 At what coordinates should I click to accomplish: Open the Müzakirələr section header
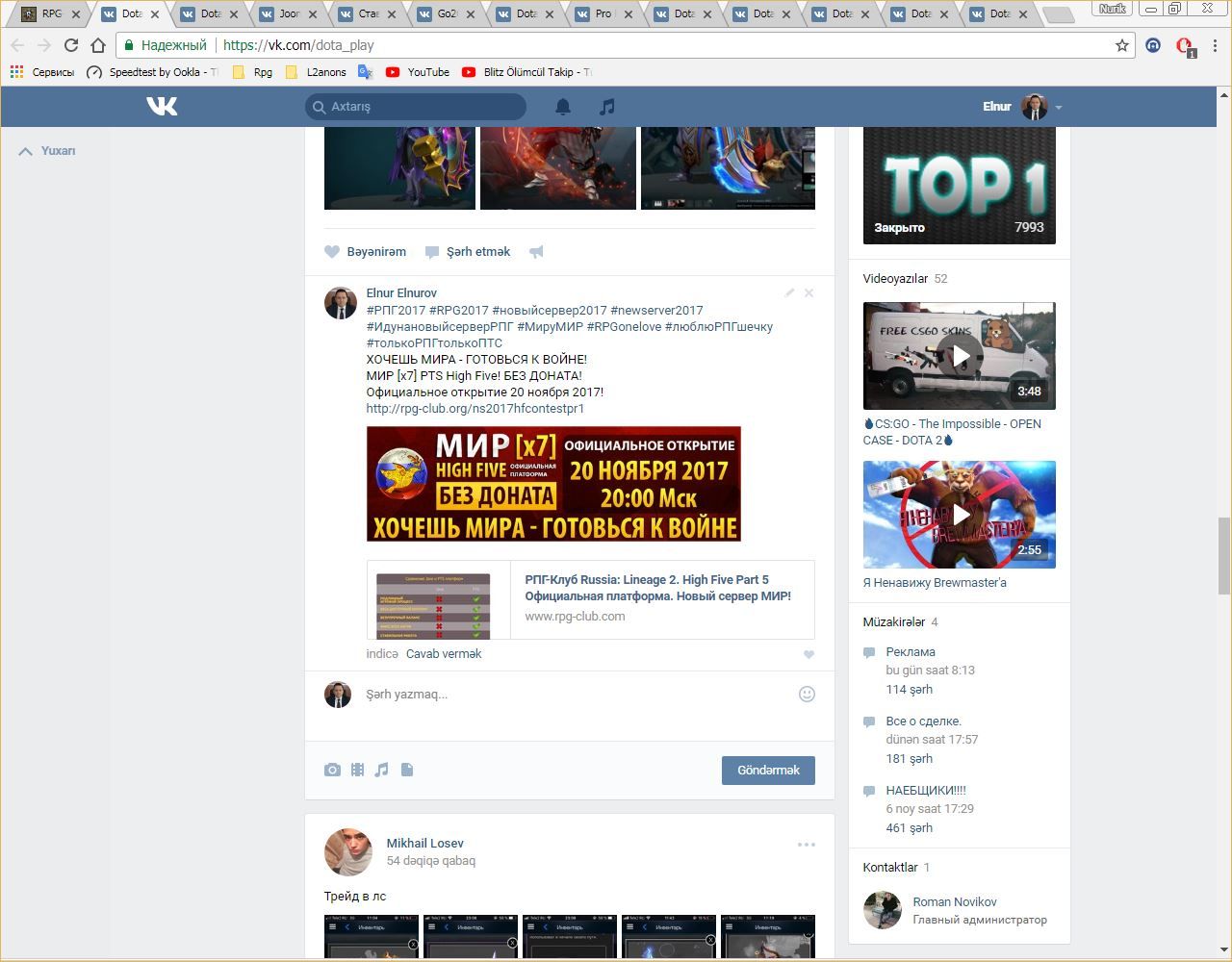[894, 622]
